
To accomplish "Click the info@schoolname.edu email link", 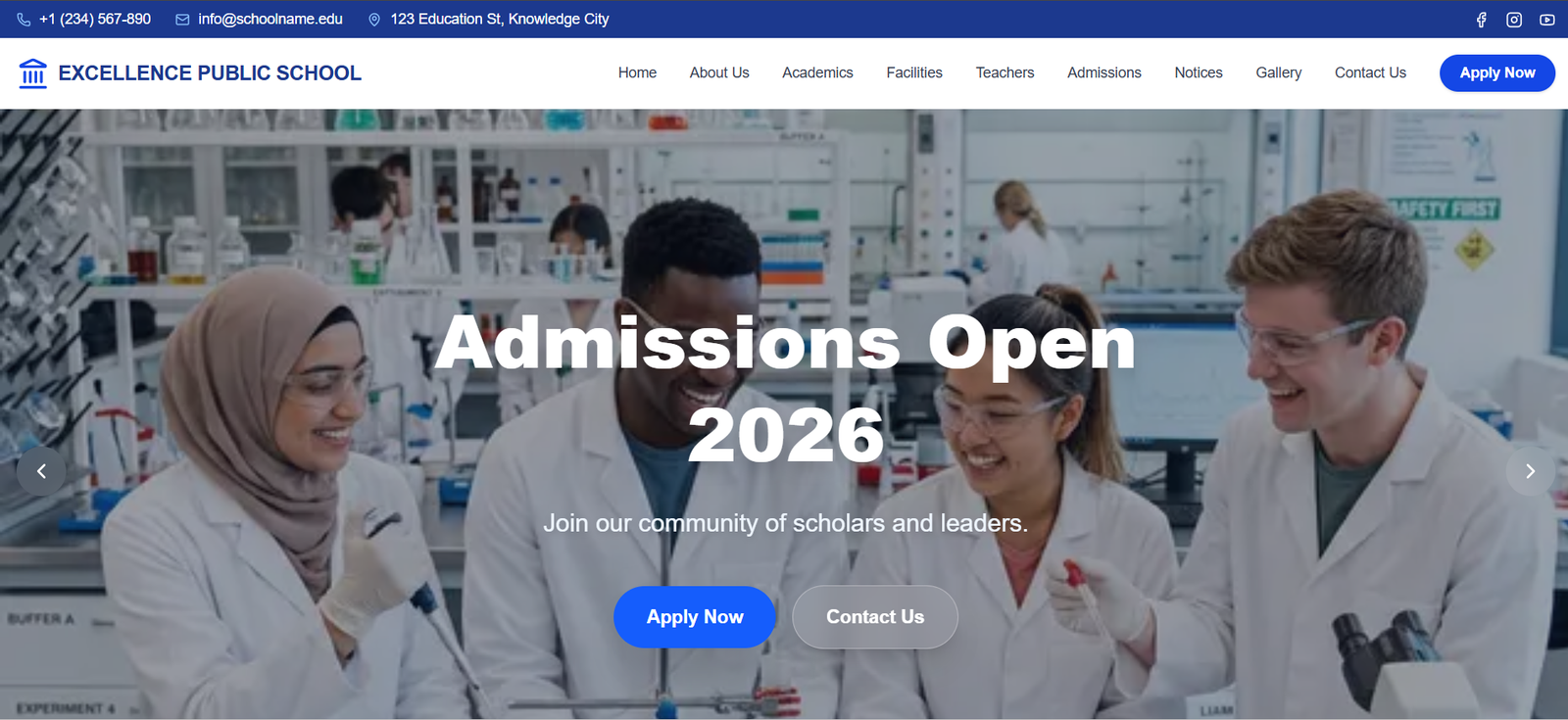I will pyautogui.click(x=270, y=20).
